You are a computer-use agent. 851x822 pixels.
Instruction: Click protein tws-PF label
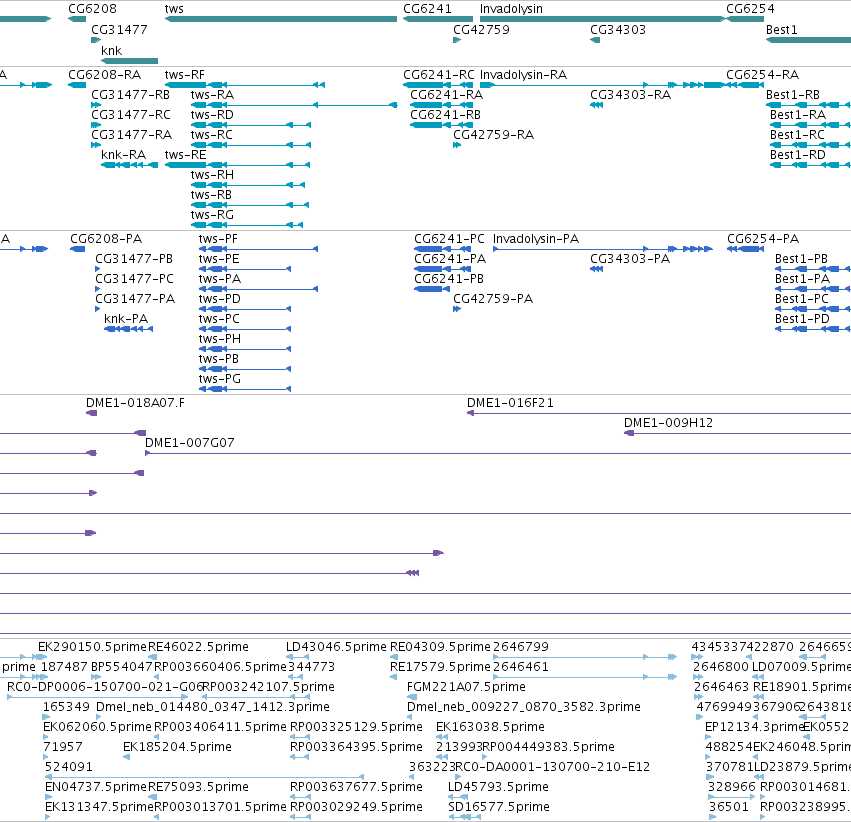point(218,239)
